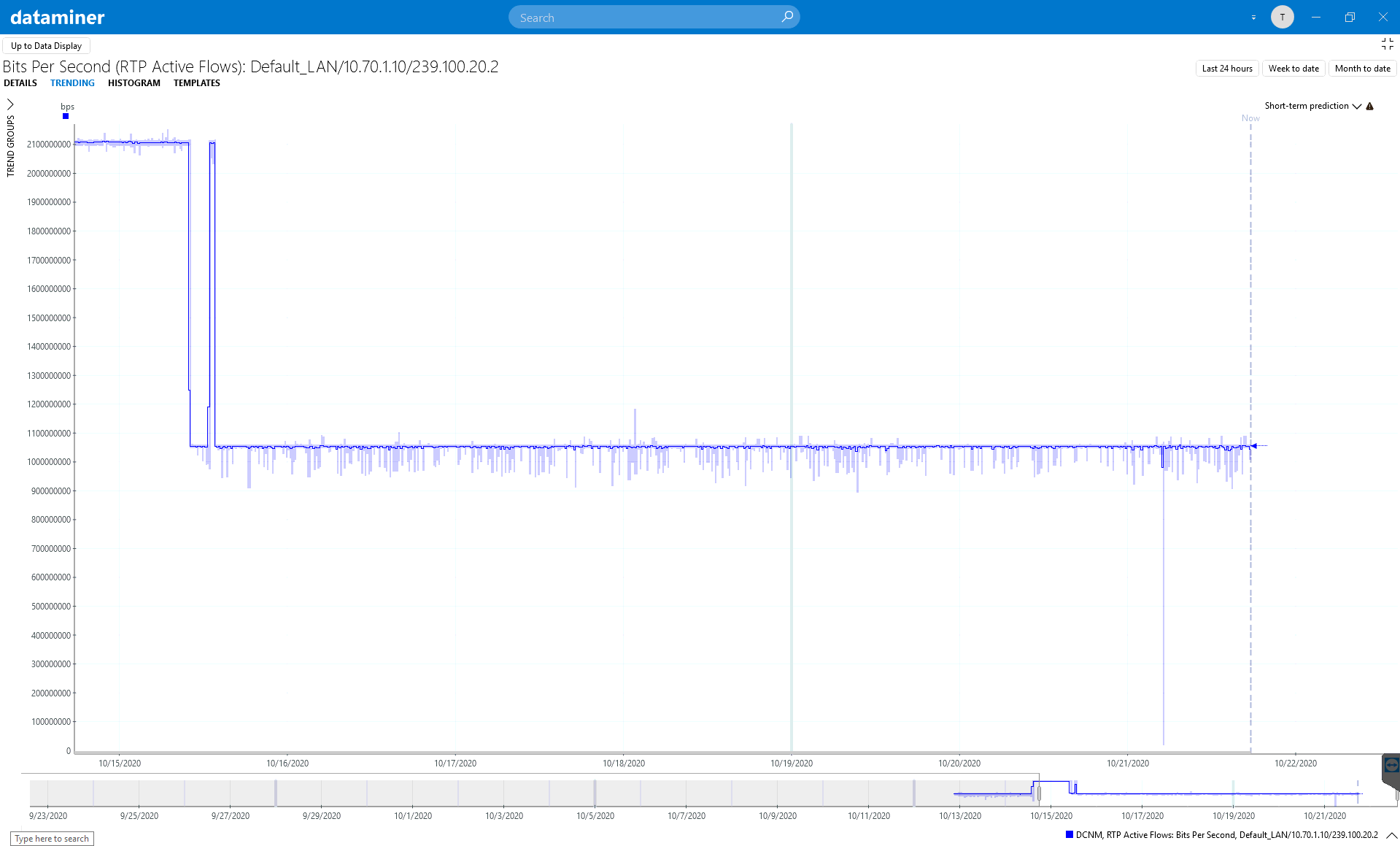Open the user avatar T menu
Screen dimensions: 1400x846
tap(1282, 17)
